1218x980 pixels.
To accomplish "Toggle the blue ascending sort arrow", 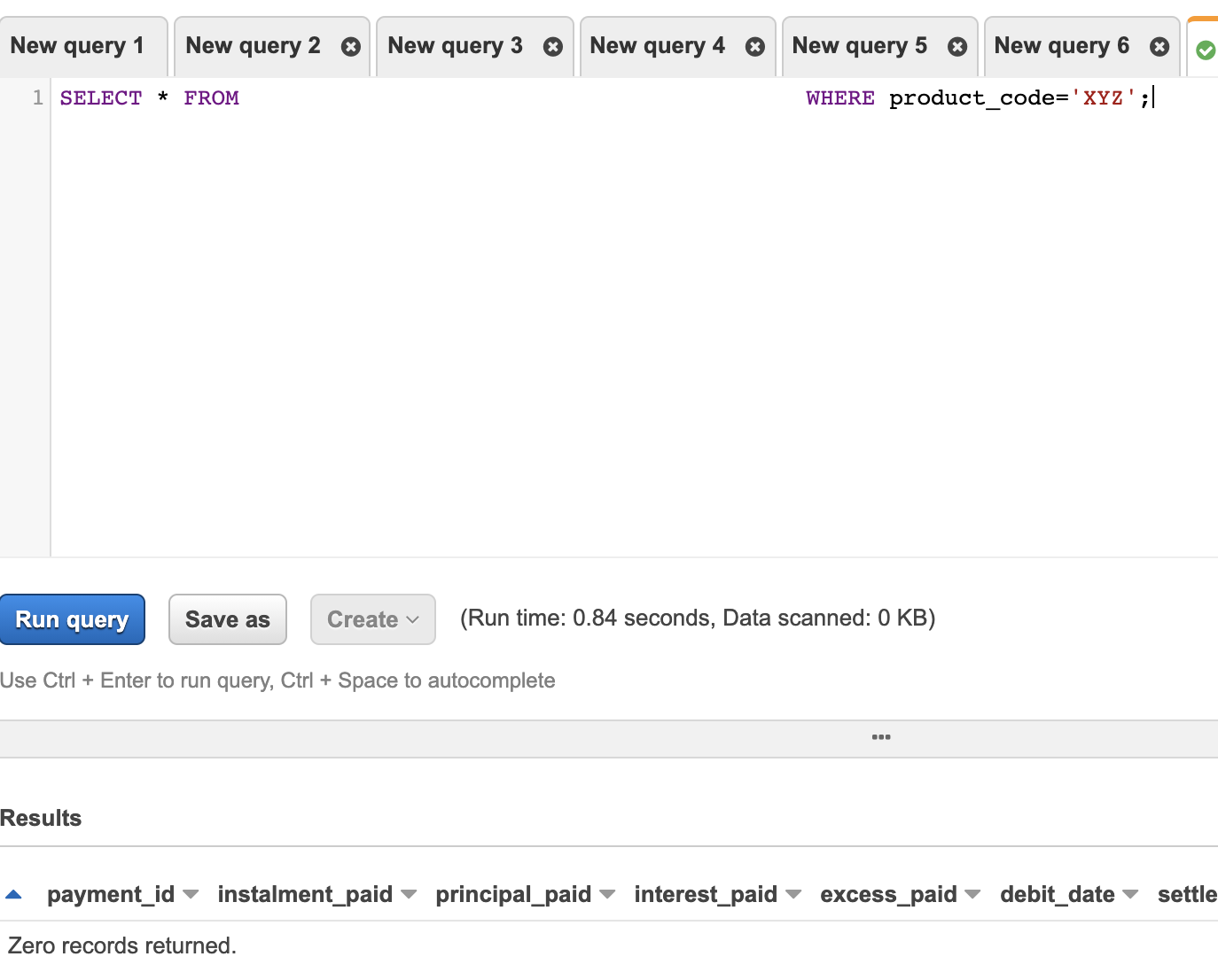I will [13, 894].
